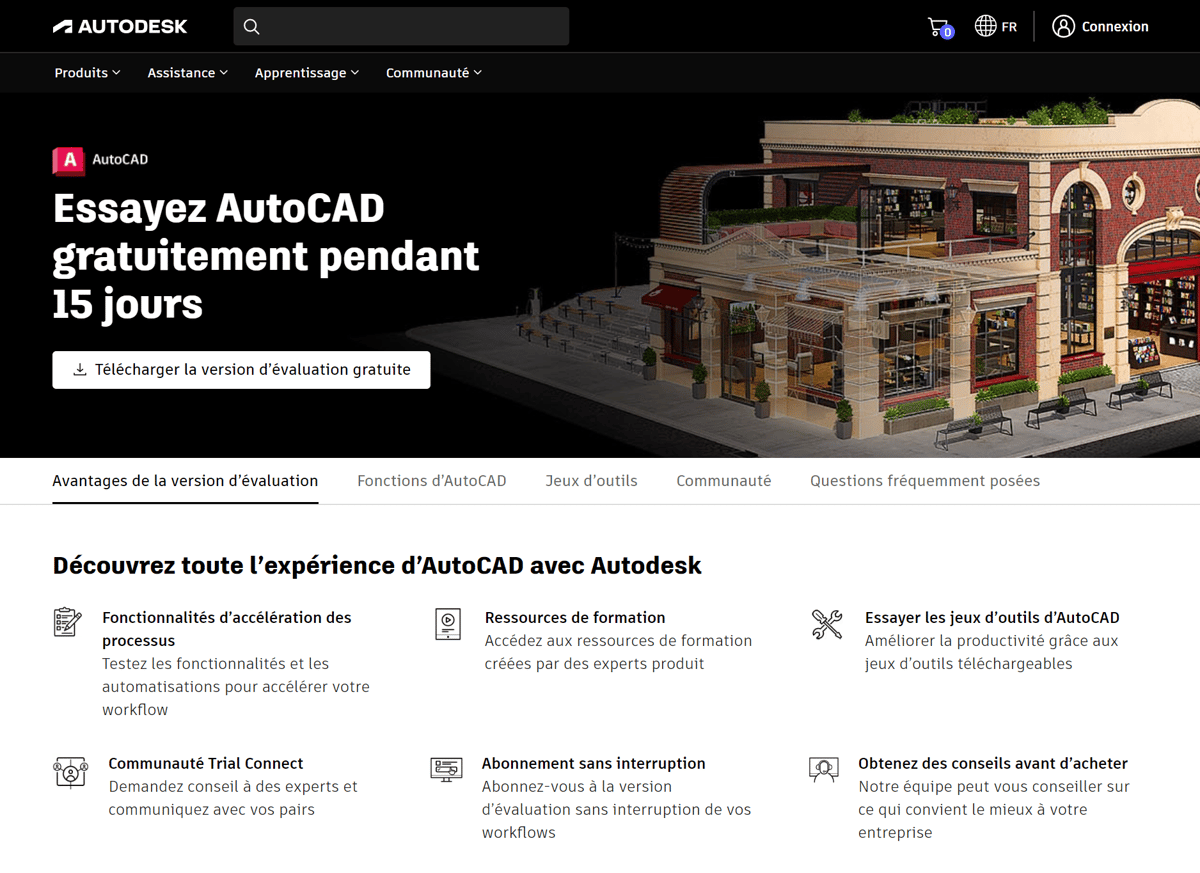Switch to the Jeux d'outils tab

click(x=591, y=481)
